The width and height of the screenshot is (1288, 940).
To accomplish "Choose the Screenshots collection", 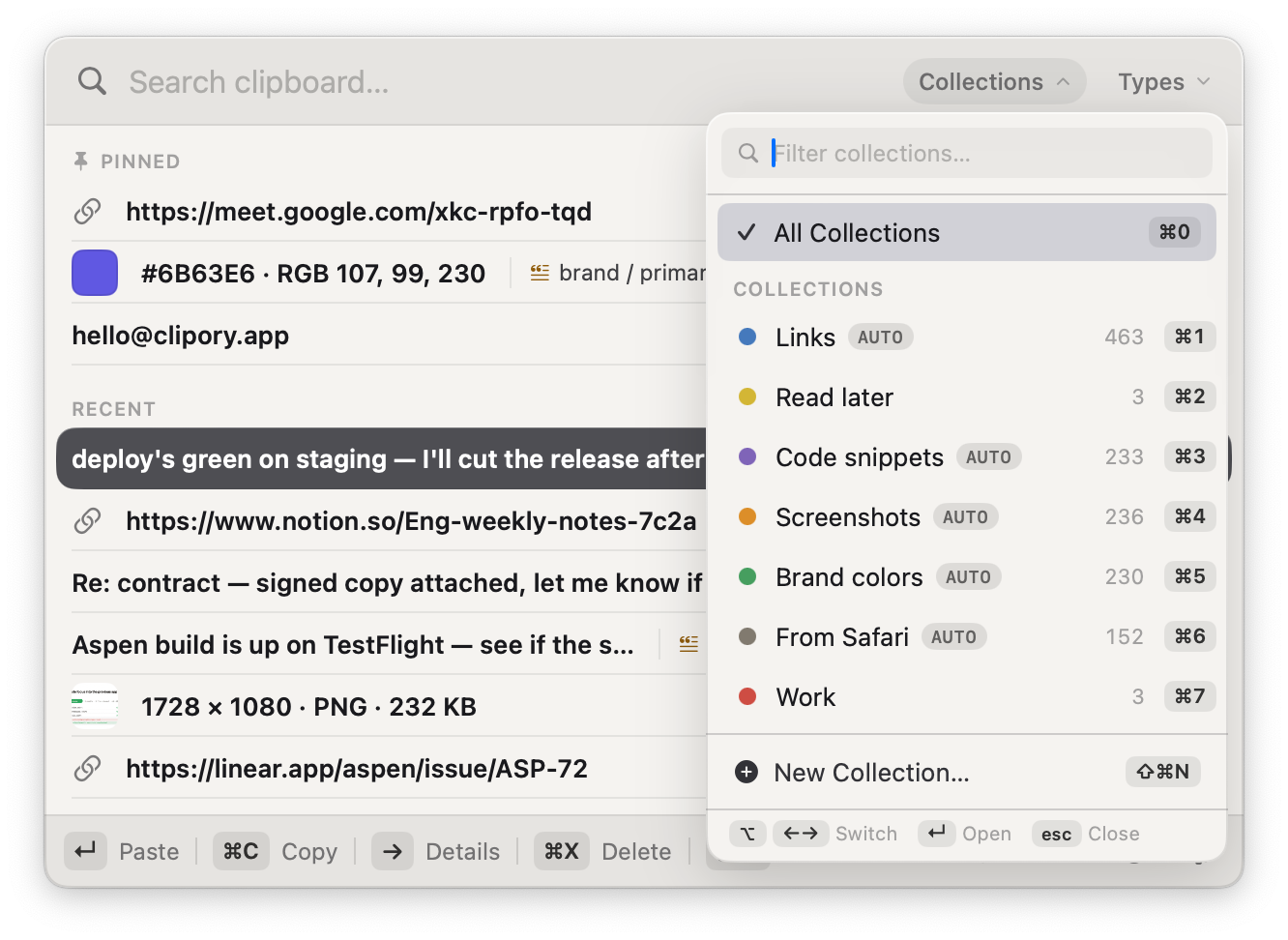I will pyautogui.click(x=967, y=516).
